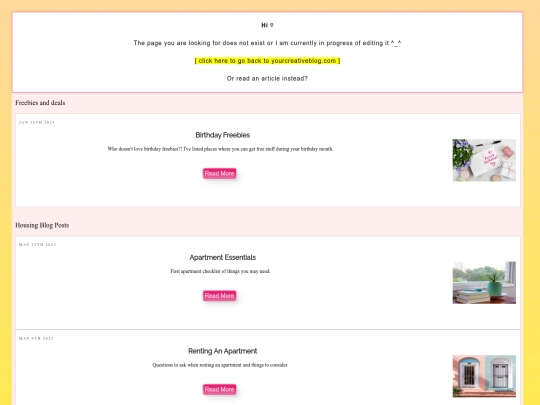Click the 'Hi' greeting text
540x405 pixels.
click(267, 25)
